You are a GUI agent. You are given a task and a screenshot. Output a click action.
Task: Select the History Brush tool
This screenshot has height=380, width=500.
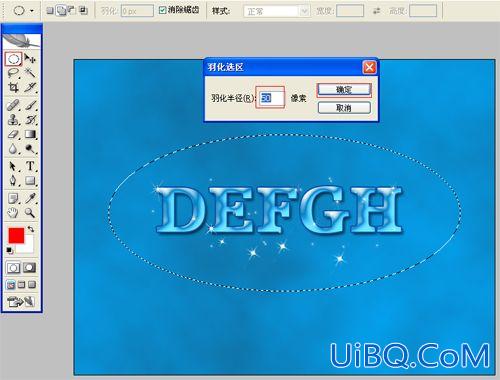(30, 120)
